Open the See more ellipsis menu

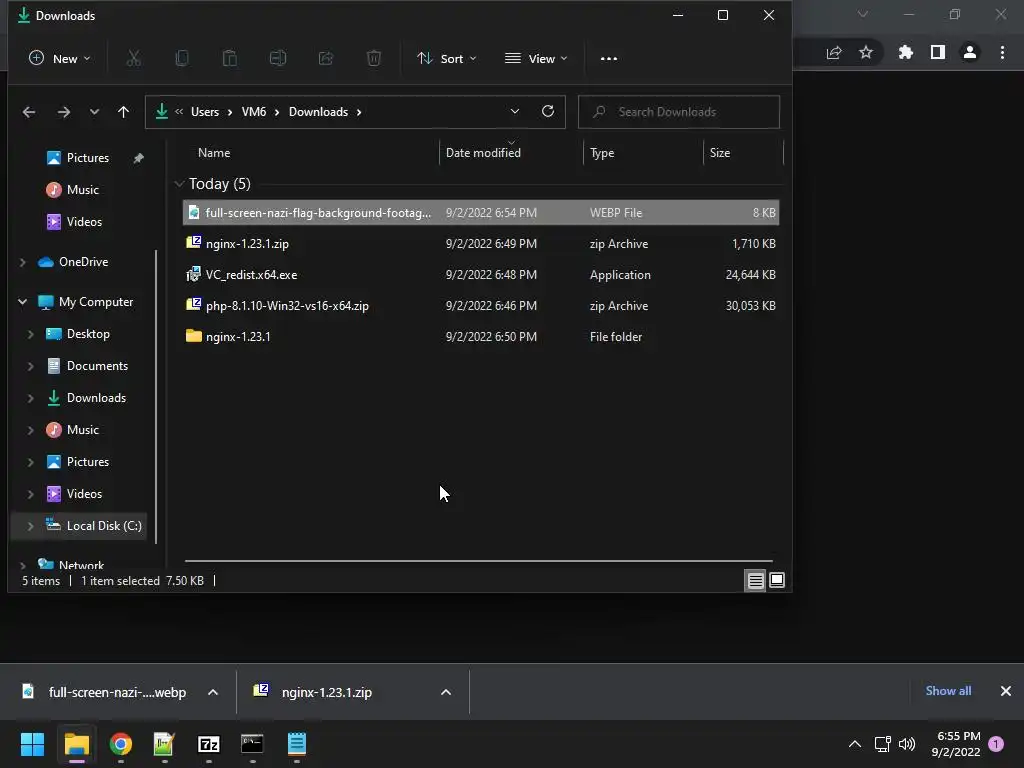click(x=609, y=59)
